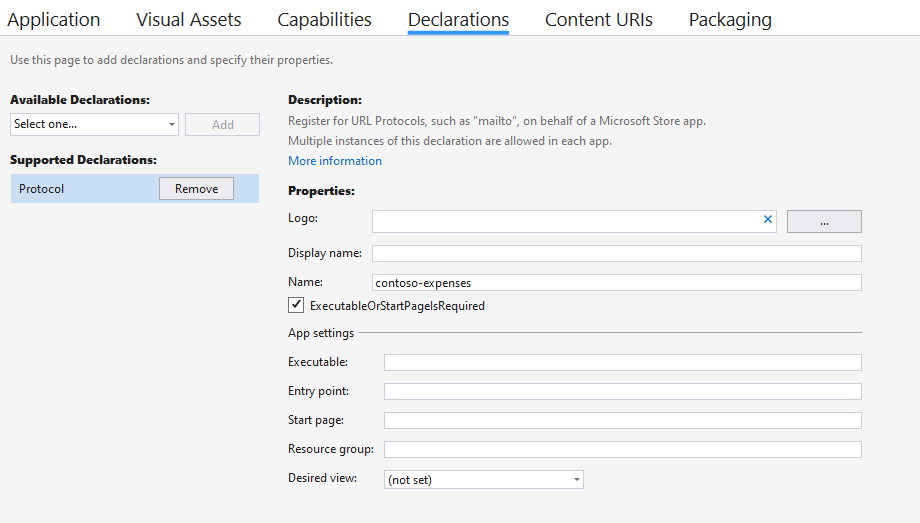920x523 pixels.
Task: Focus the Resource group text field
Action: point(622,449)
